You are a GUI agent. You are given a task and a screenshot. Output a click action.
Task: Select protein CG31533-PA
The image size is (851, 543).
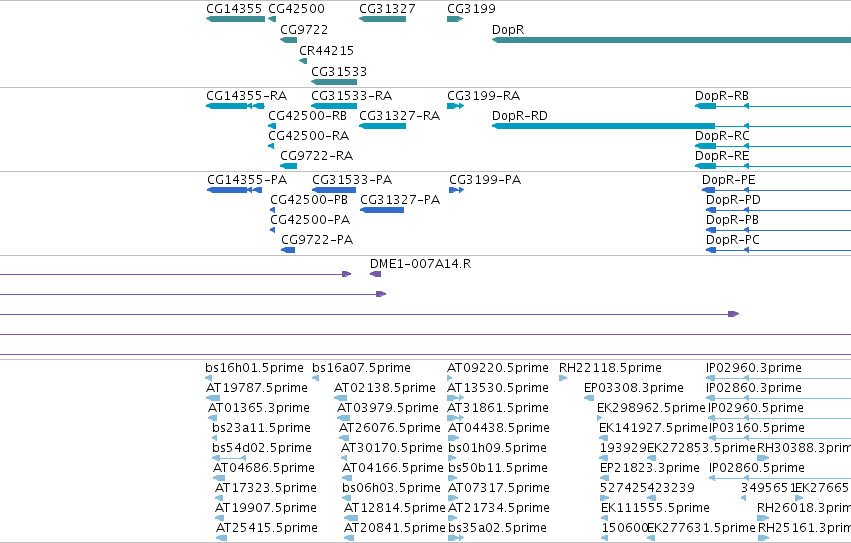click(334, 190)
